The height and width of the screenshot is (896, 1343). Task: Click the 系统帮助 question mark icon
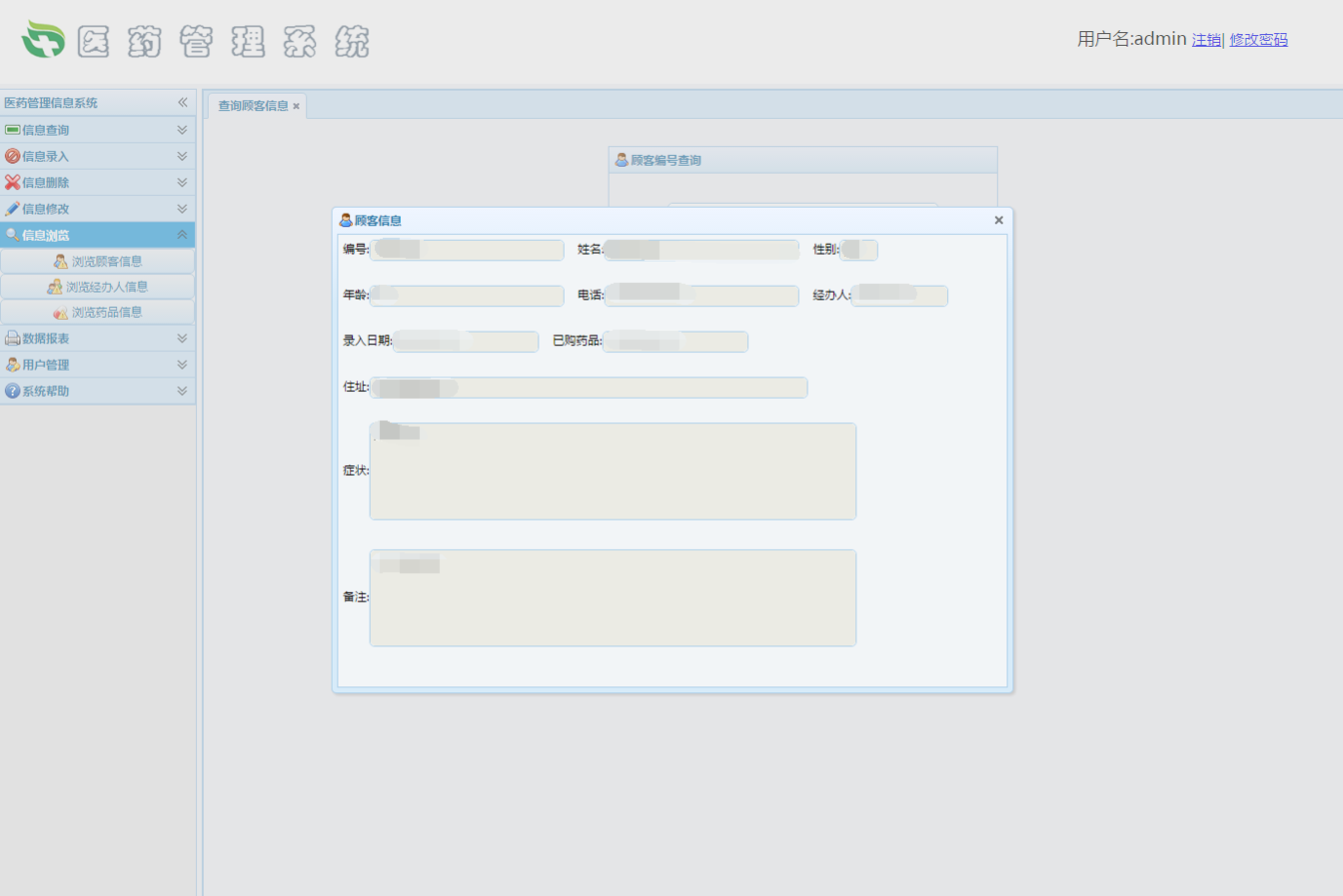point(12,391)
